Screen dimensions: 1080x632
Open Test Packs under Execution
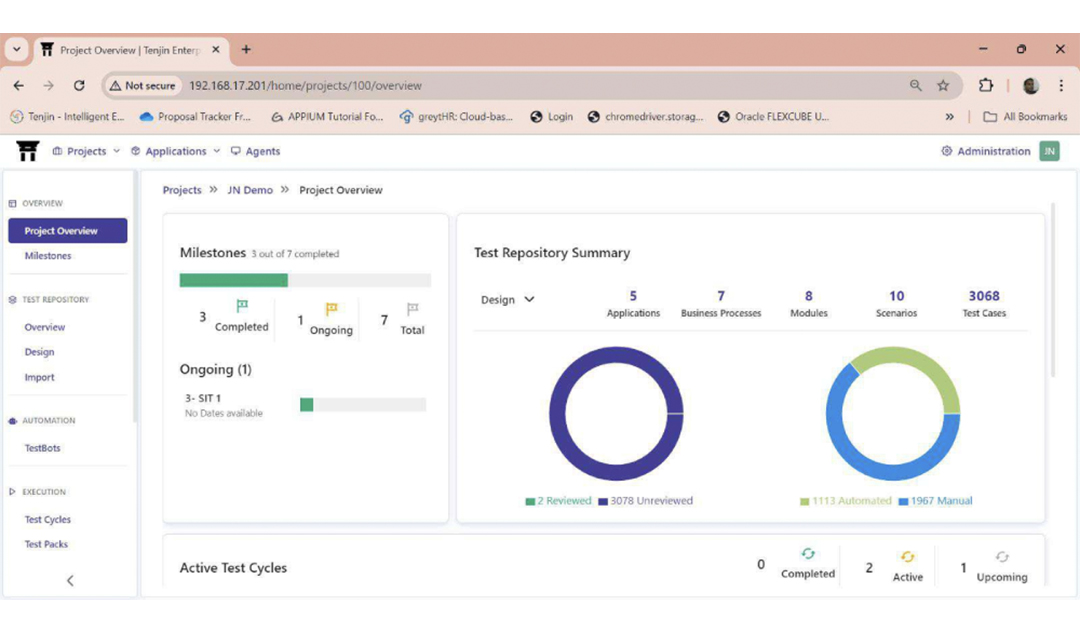(x=46, y=545)
